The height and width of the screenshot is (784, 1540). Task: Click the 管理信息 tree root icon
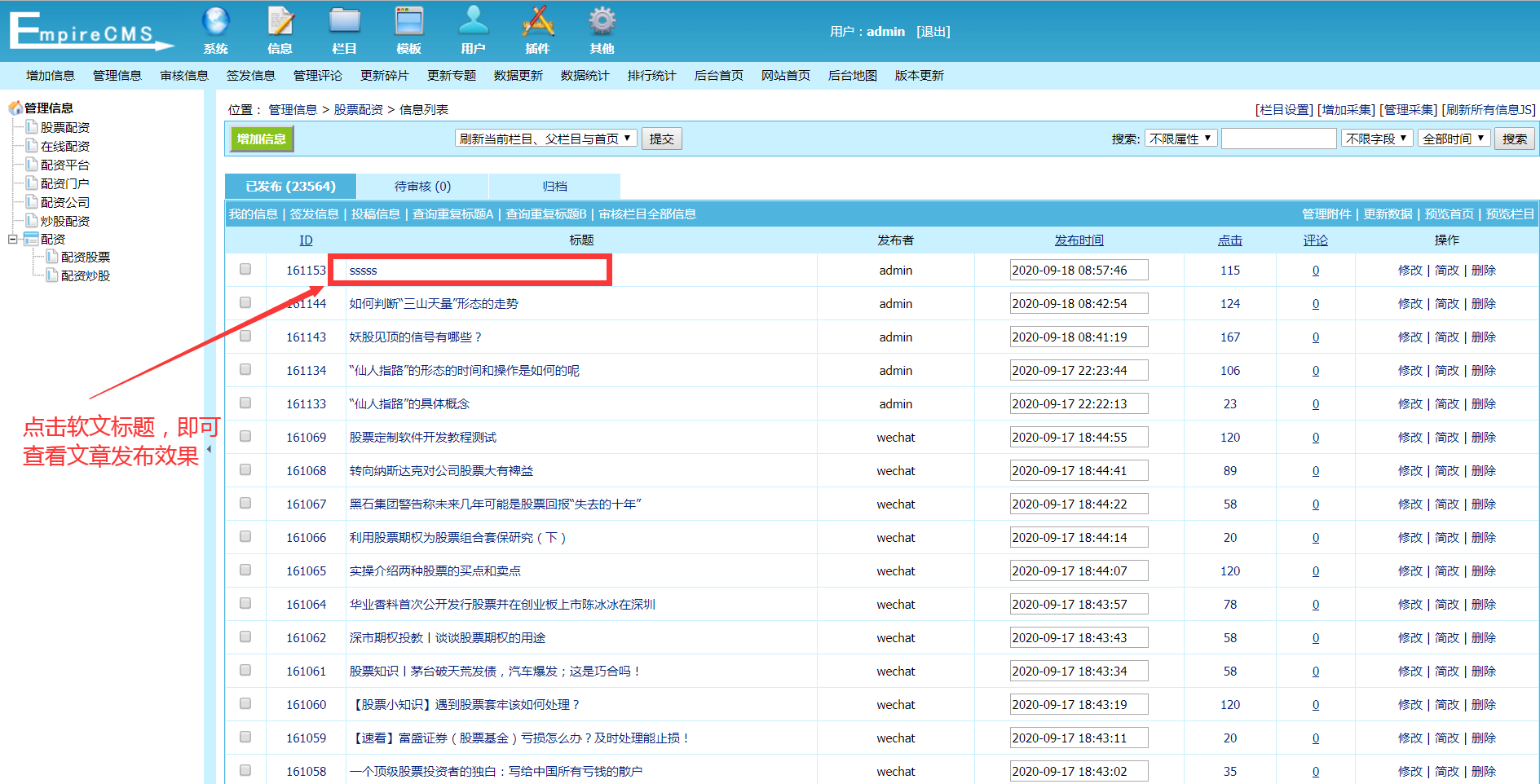point(15,108)
